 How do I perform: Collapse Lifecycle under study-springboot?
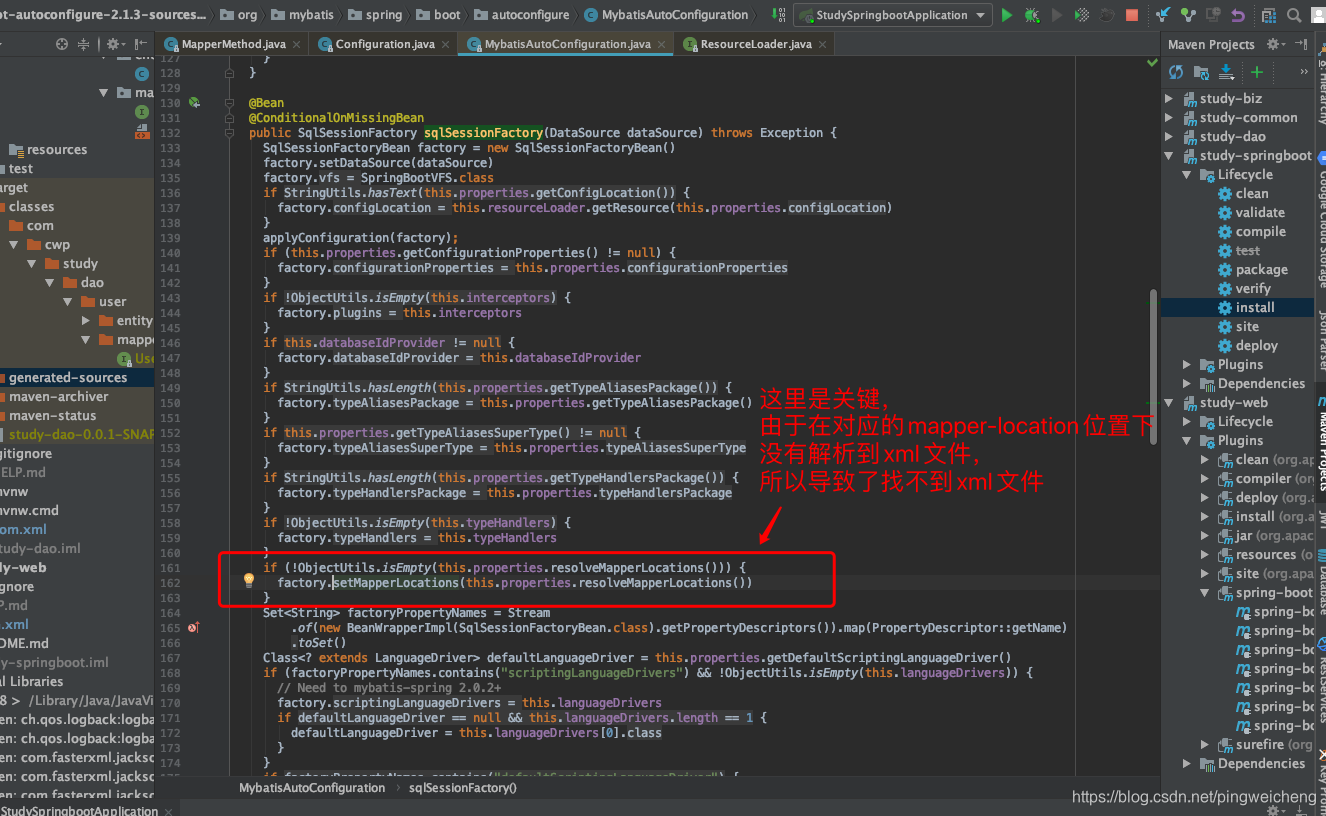pyautogui.click(x=1187, y=174)
